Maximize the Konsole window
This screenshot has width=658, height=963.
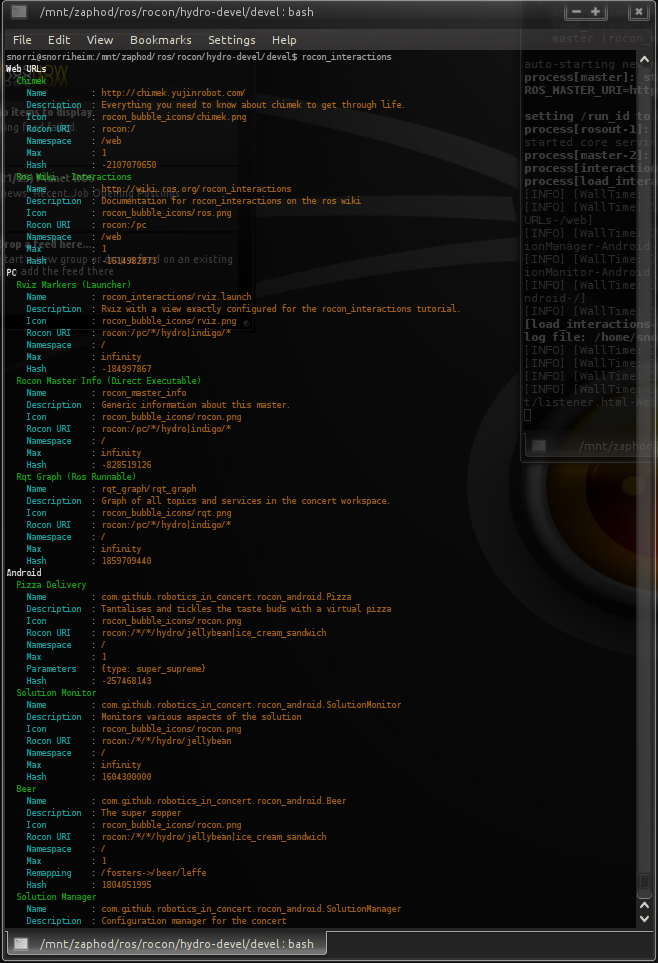point(596,12)
